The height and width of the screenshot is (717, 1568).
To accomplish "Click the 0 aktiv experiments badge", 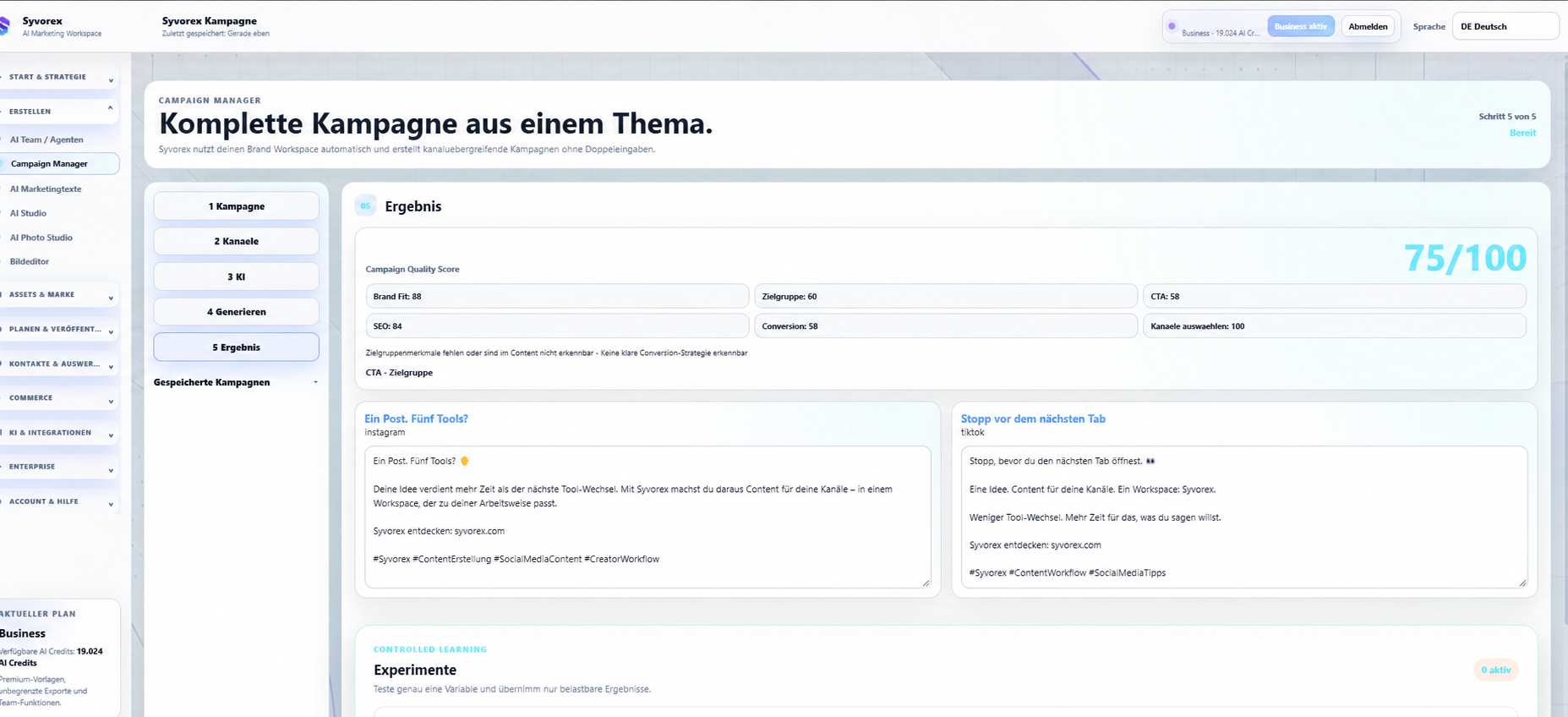I will tap(1495, 670).
